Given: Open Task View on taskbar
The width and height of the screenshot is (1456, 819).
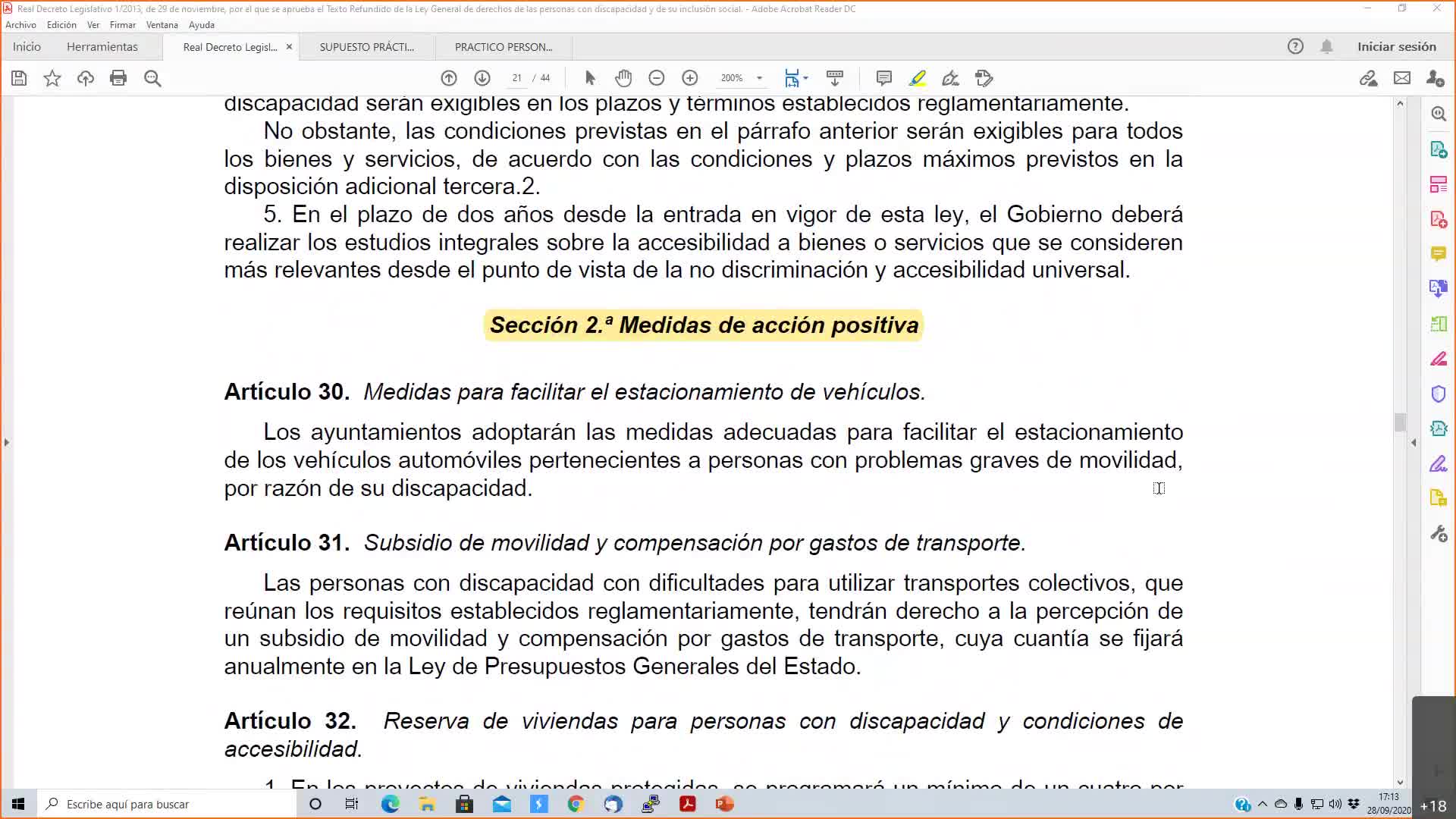Looking at the screenshot, I should tap(351, 804).
